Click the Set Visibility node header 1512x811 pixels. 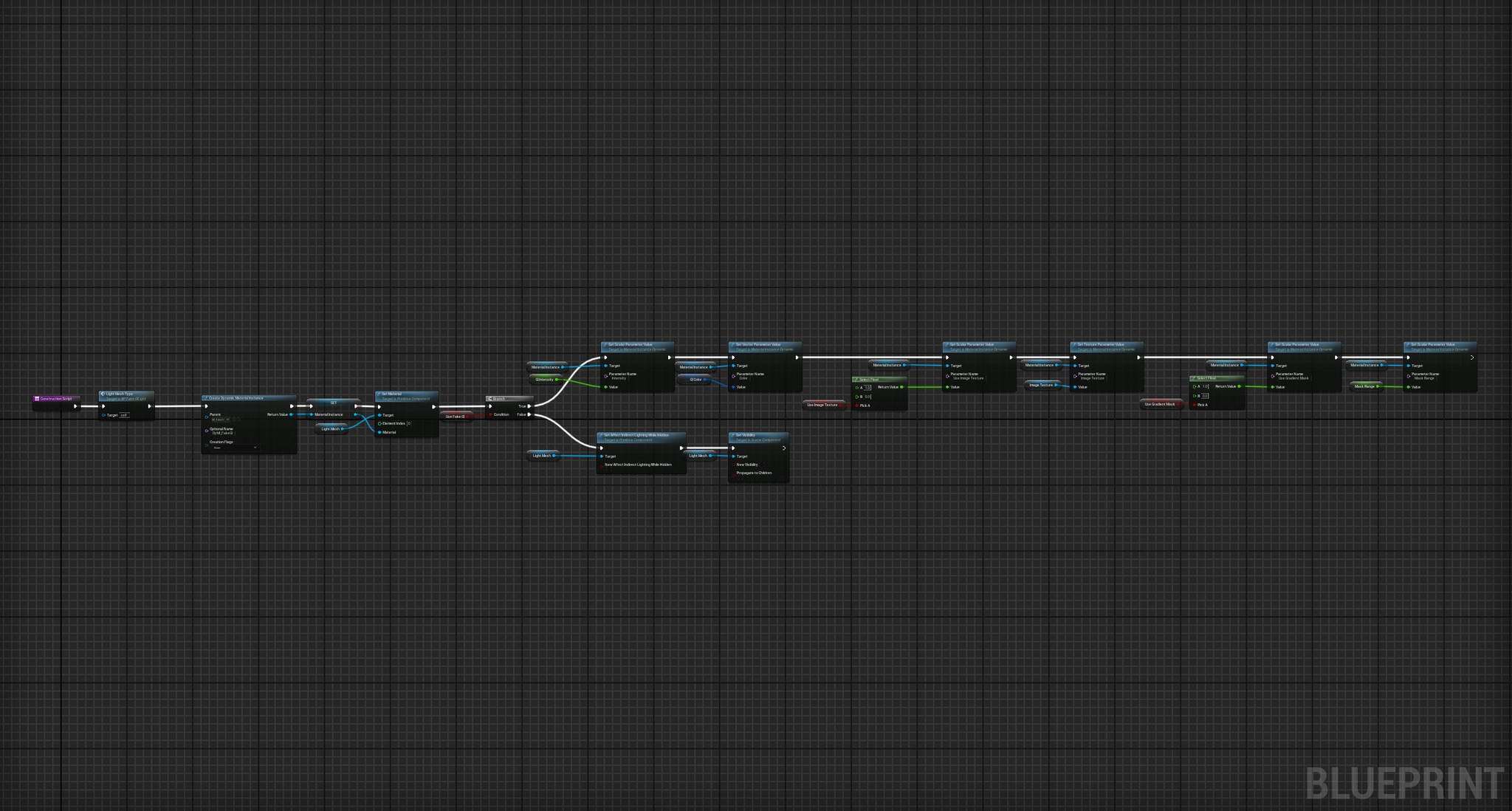(757, 437)
